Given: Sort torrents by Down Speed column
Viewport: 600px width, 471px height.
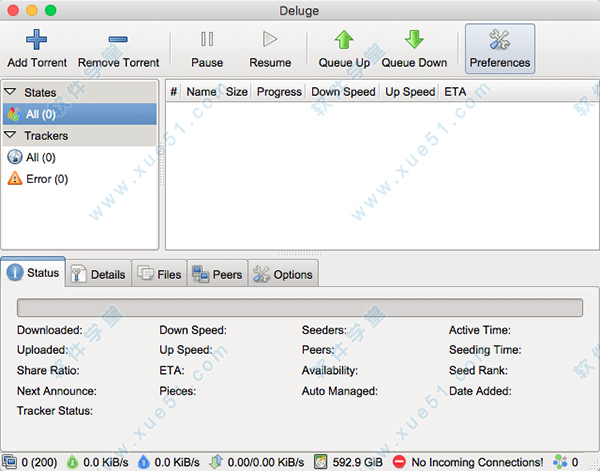Looking at the screenshot, I should coord(343,91).
